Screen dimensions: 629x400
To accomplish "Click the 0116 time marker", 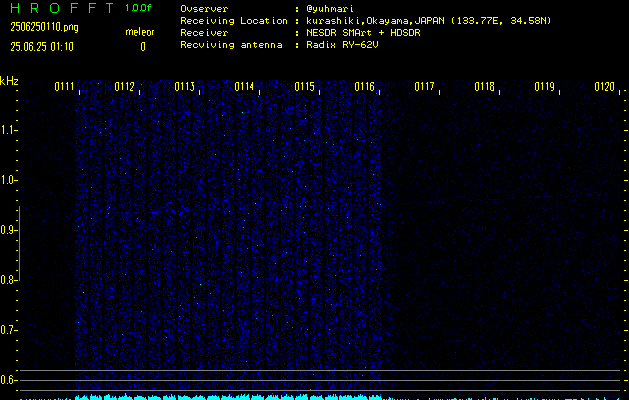I will pos(364,87).
